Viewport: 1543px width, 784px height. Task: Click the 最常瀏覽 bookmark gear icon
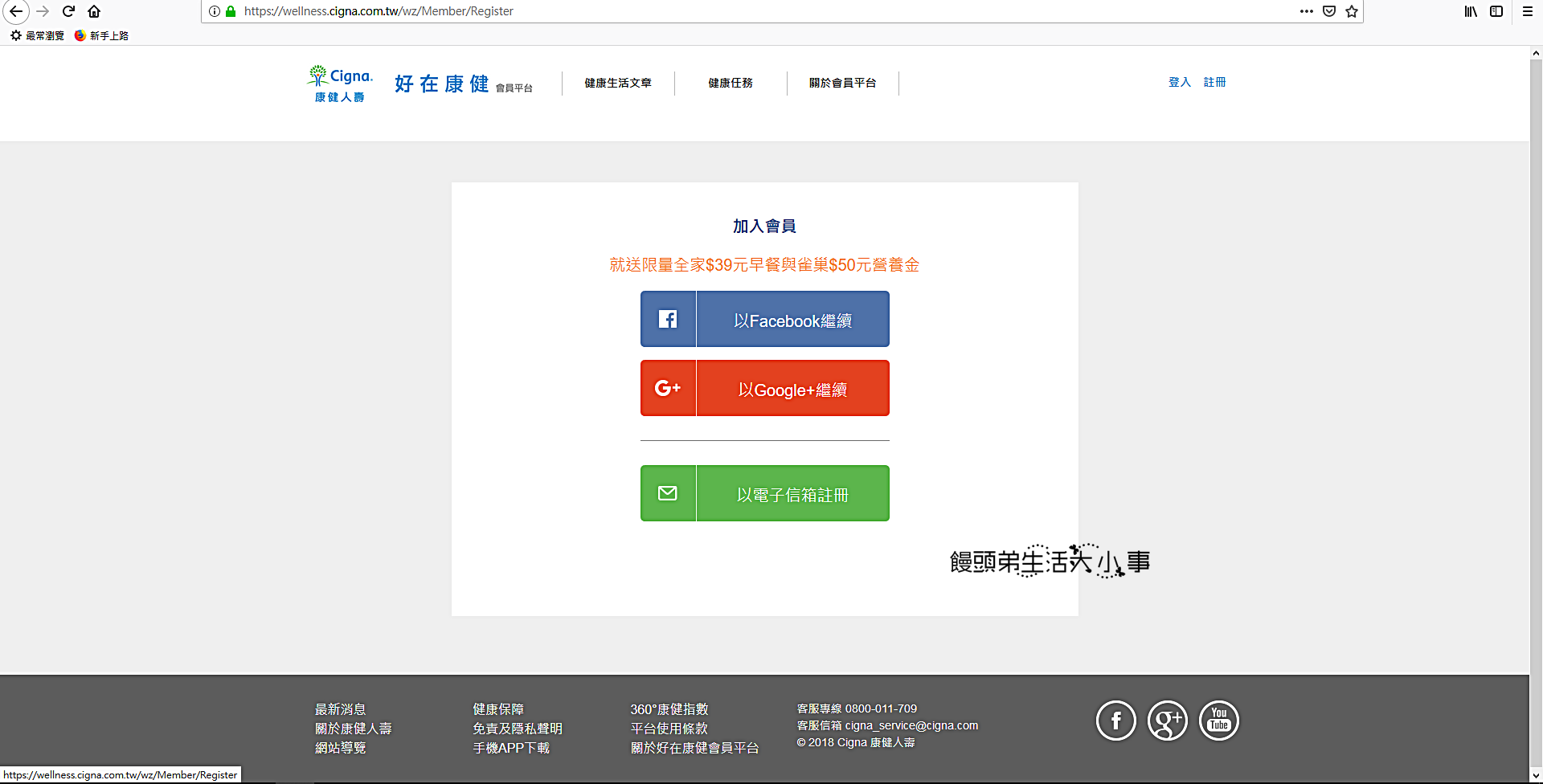[x=16, y=35]
